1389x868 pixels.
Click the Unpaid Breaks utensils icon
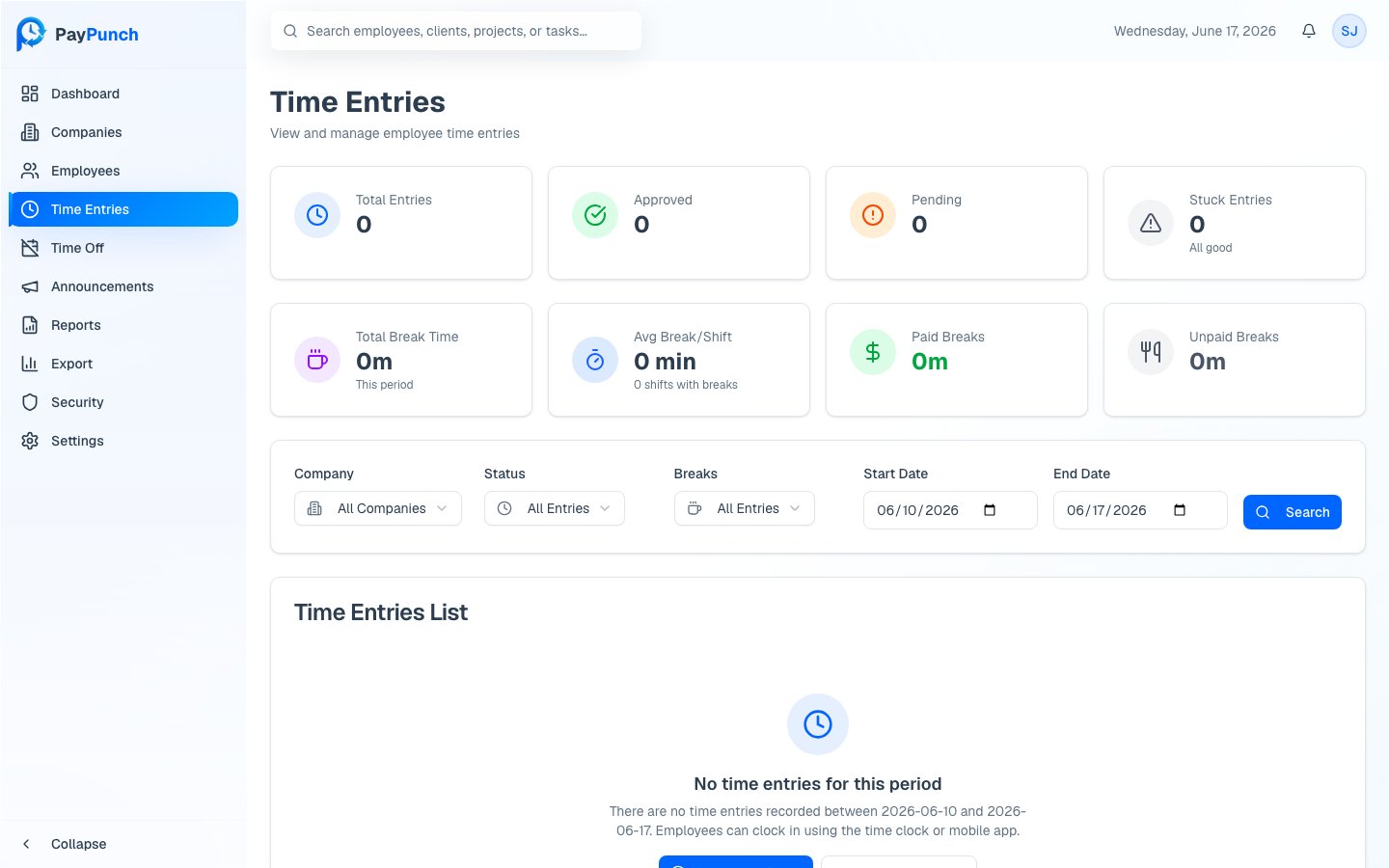click(x=1151, y=352)
